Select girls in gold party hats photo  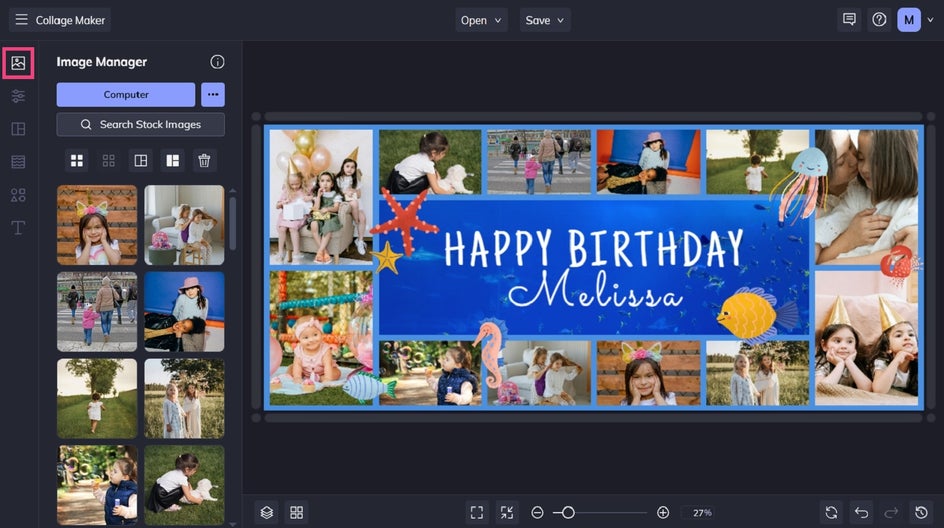coord(866,338)
